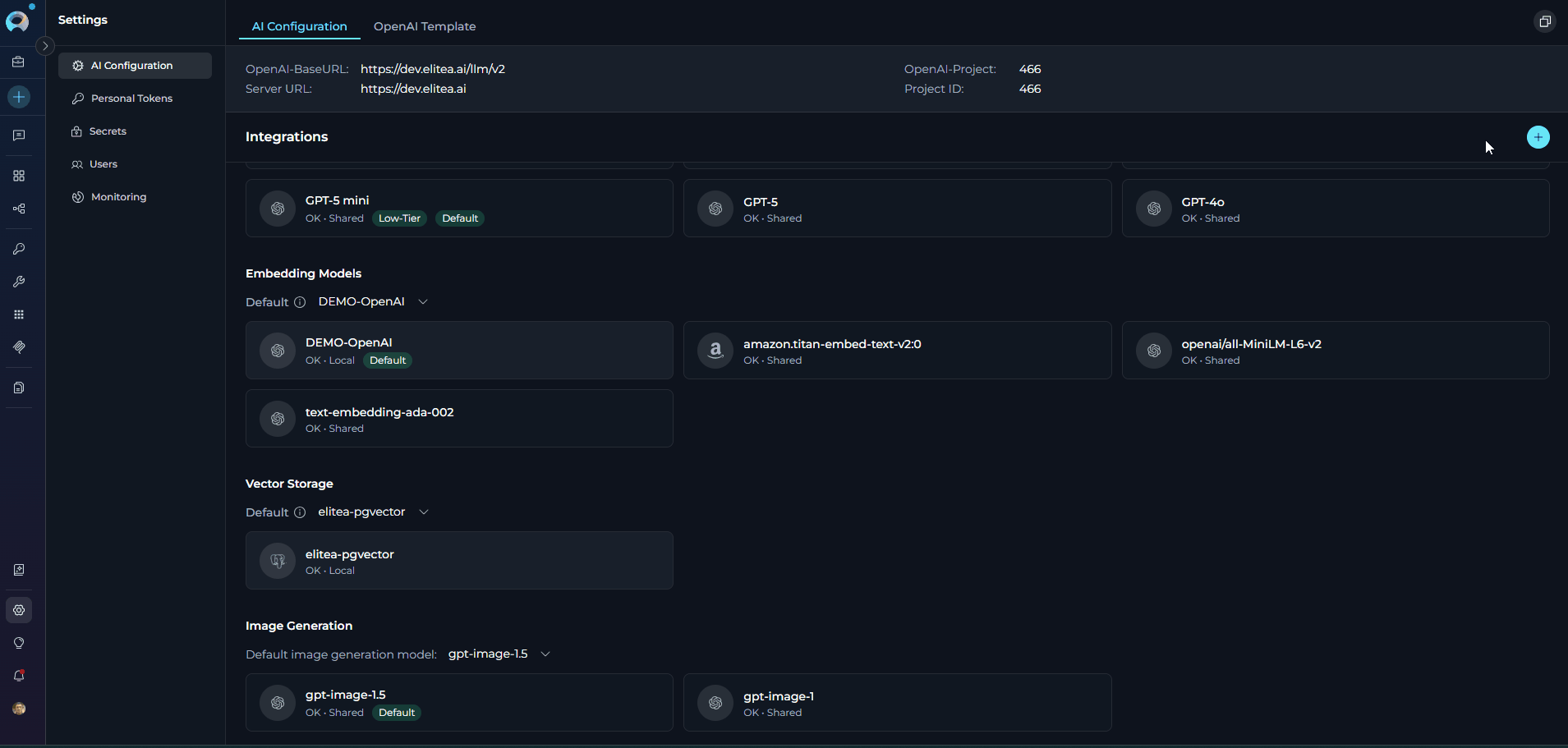Click the blue plus create button in sidebar
This screenshot has height=748, width=1568.
[19, 97]
